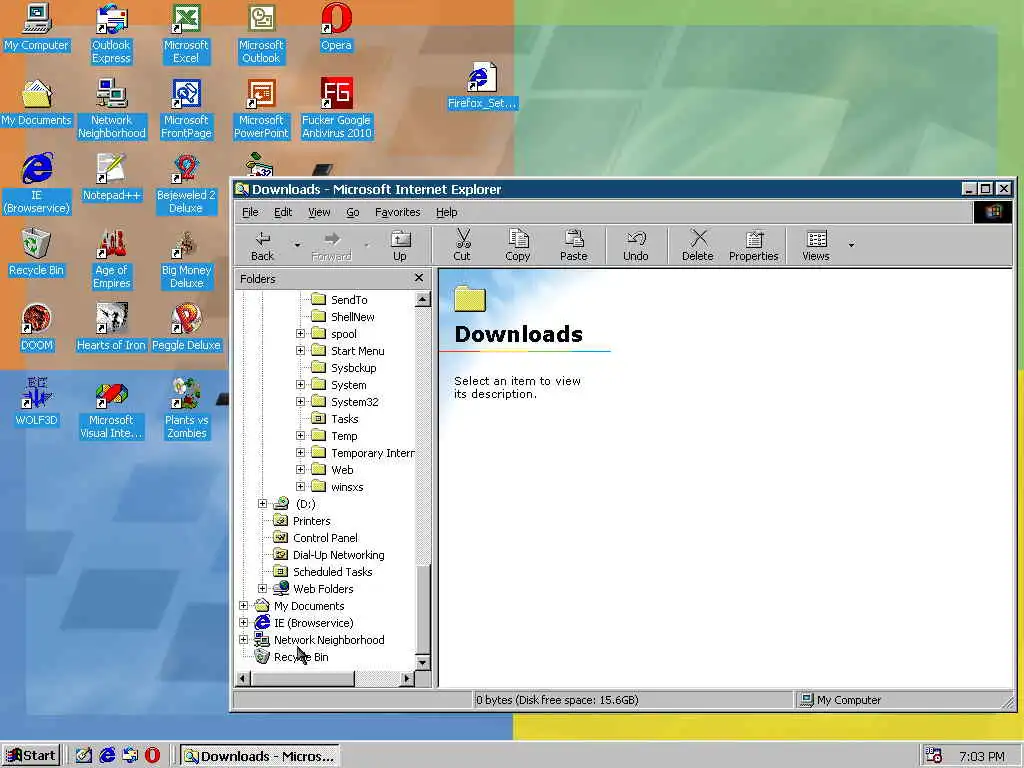Click the Copy toolbar icon
The image size is (1024, 768).
[x=518, y=246]
